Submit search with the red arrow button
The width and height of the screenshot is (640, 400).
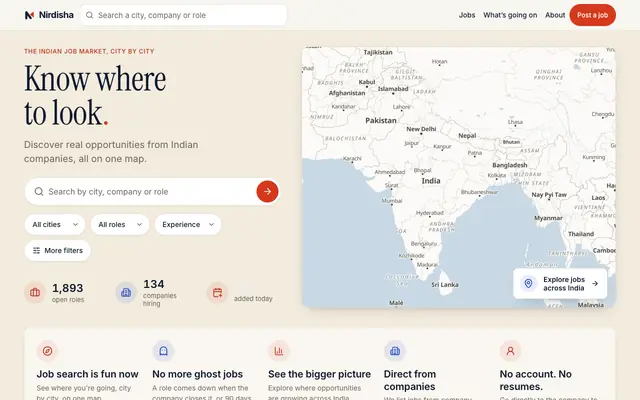[x=267, y=191]
